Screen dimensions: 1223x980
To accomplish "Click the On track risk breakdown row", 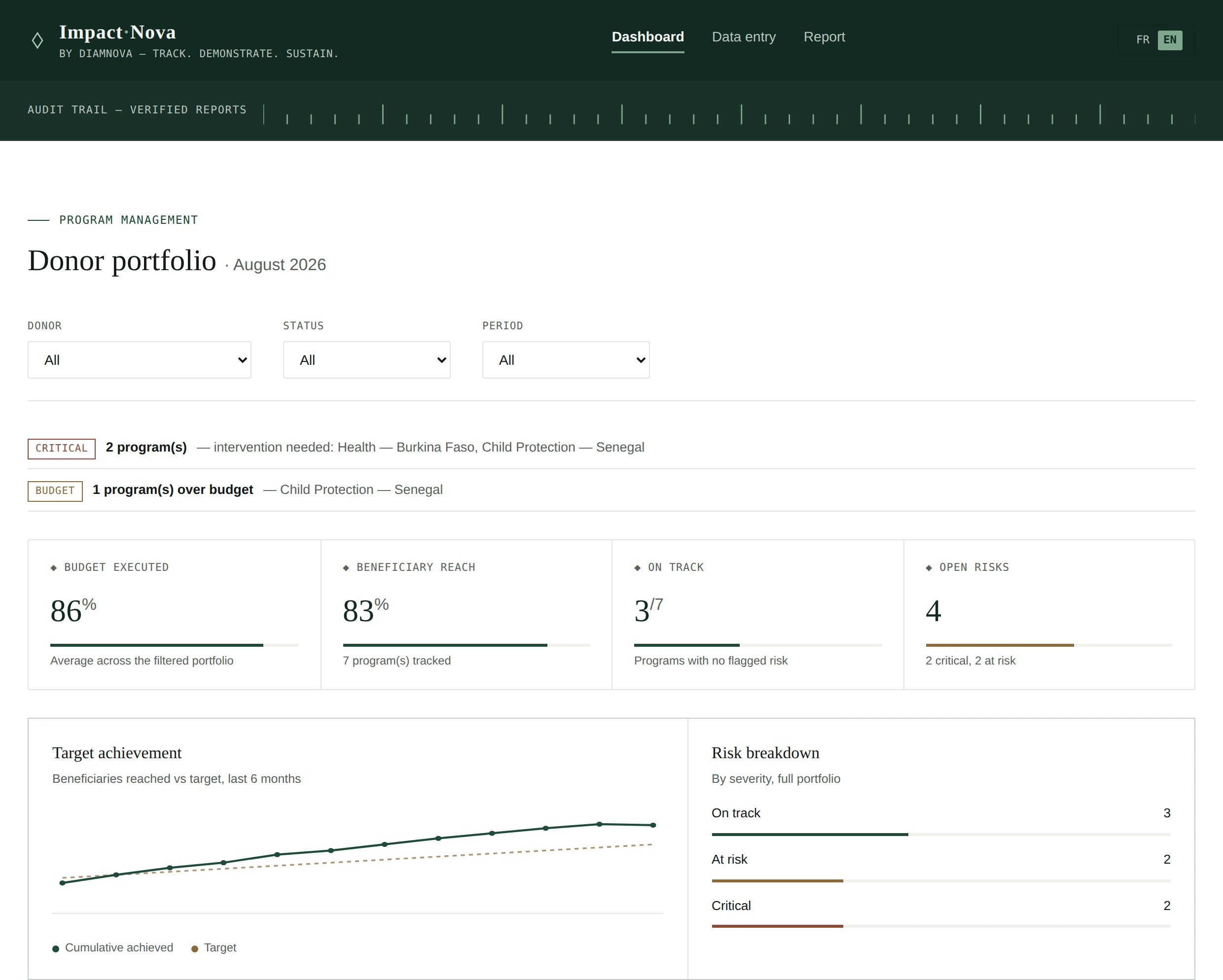I will (941, 821).
